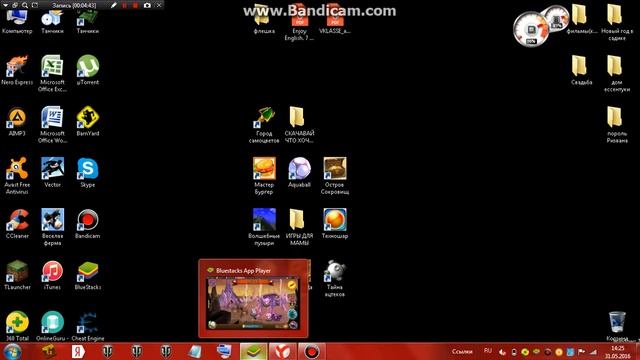The image size is (640, 360).
Task: Click the fullscreen rectangle icon in Bandicam bar
Action: click(x=35, y=5)
